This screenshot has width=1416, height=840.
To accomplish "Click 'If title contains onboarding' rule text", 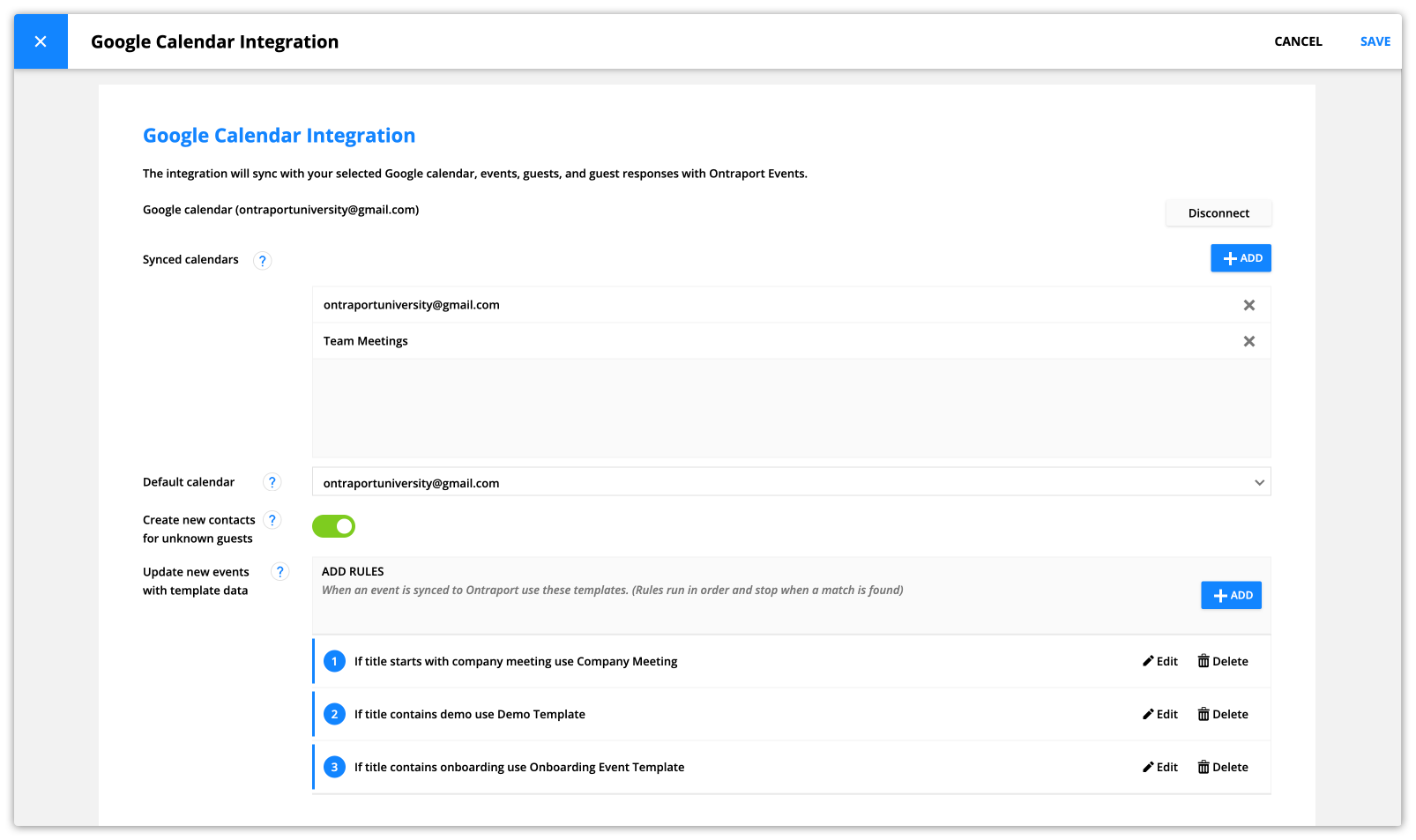I will (519, 768).
